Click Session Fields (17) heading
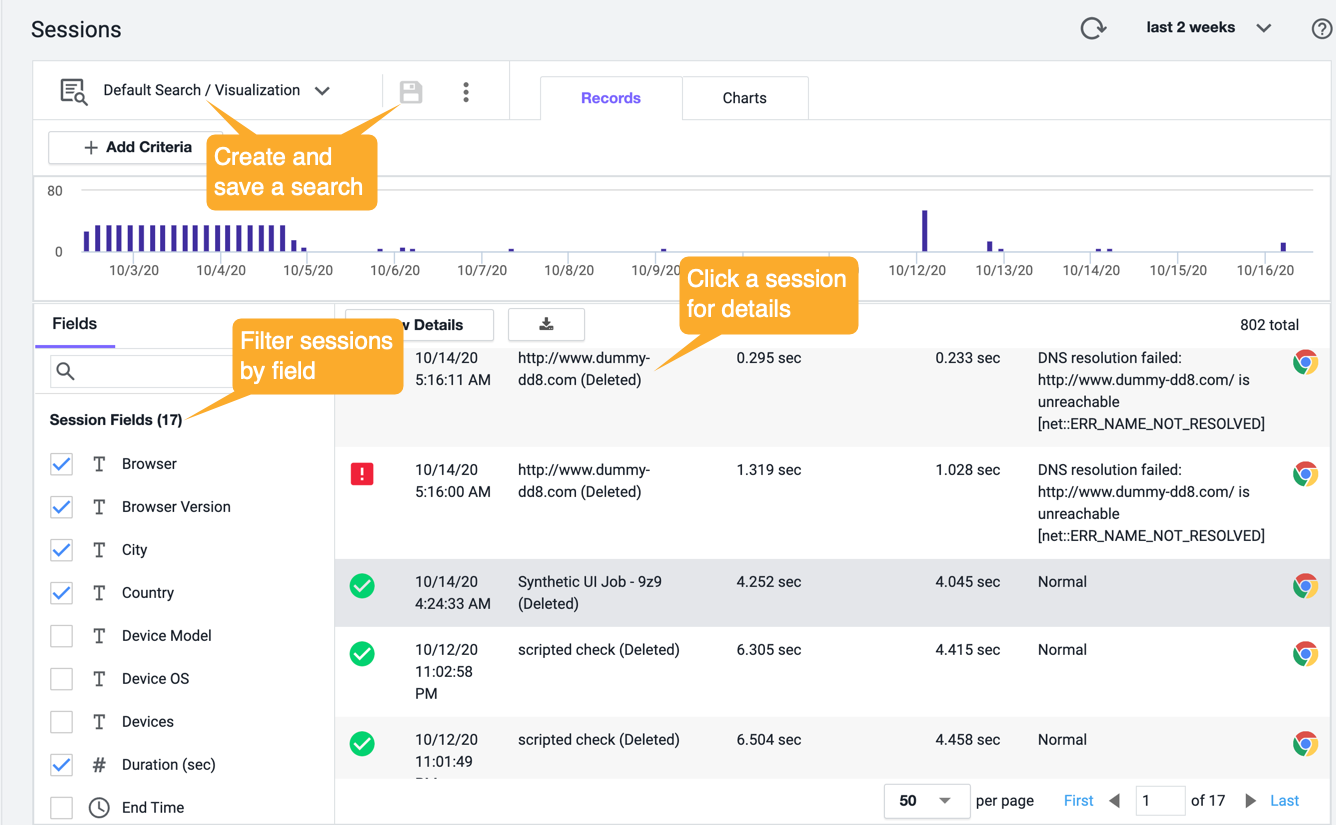The width and height of the screenshot is (1336, 825). click(x=116, y=420)
